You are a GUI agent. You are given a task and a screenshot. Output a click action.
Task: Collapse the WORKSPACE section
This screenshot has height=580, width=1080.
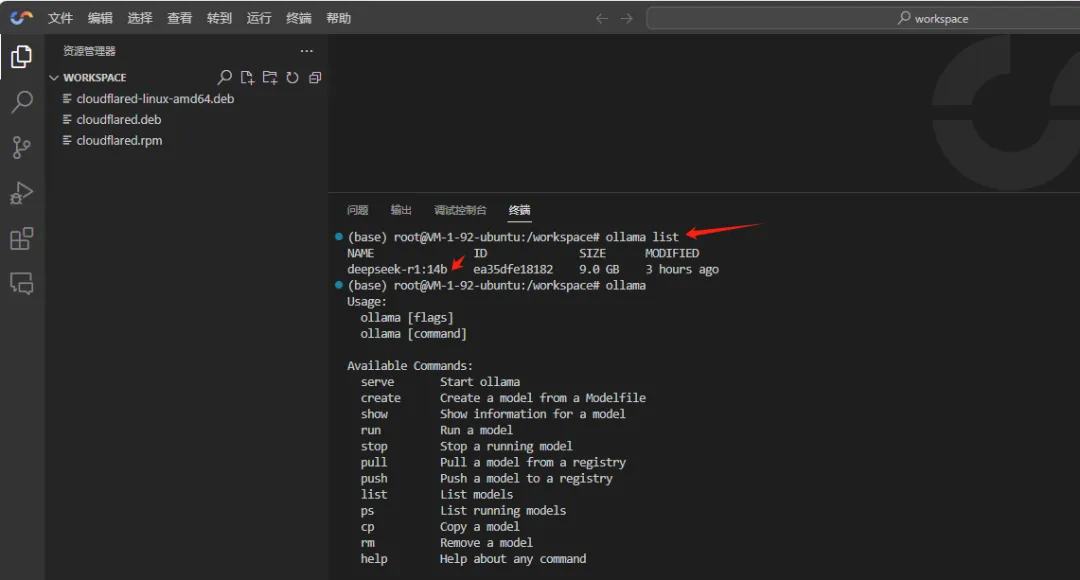[54, 78]
